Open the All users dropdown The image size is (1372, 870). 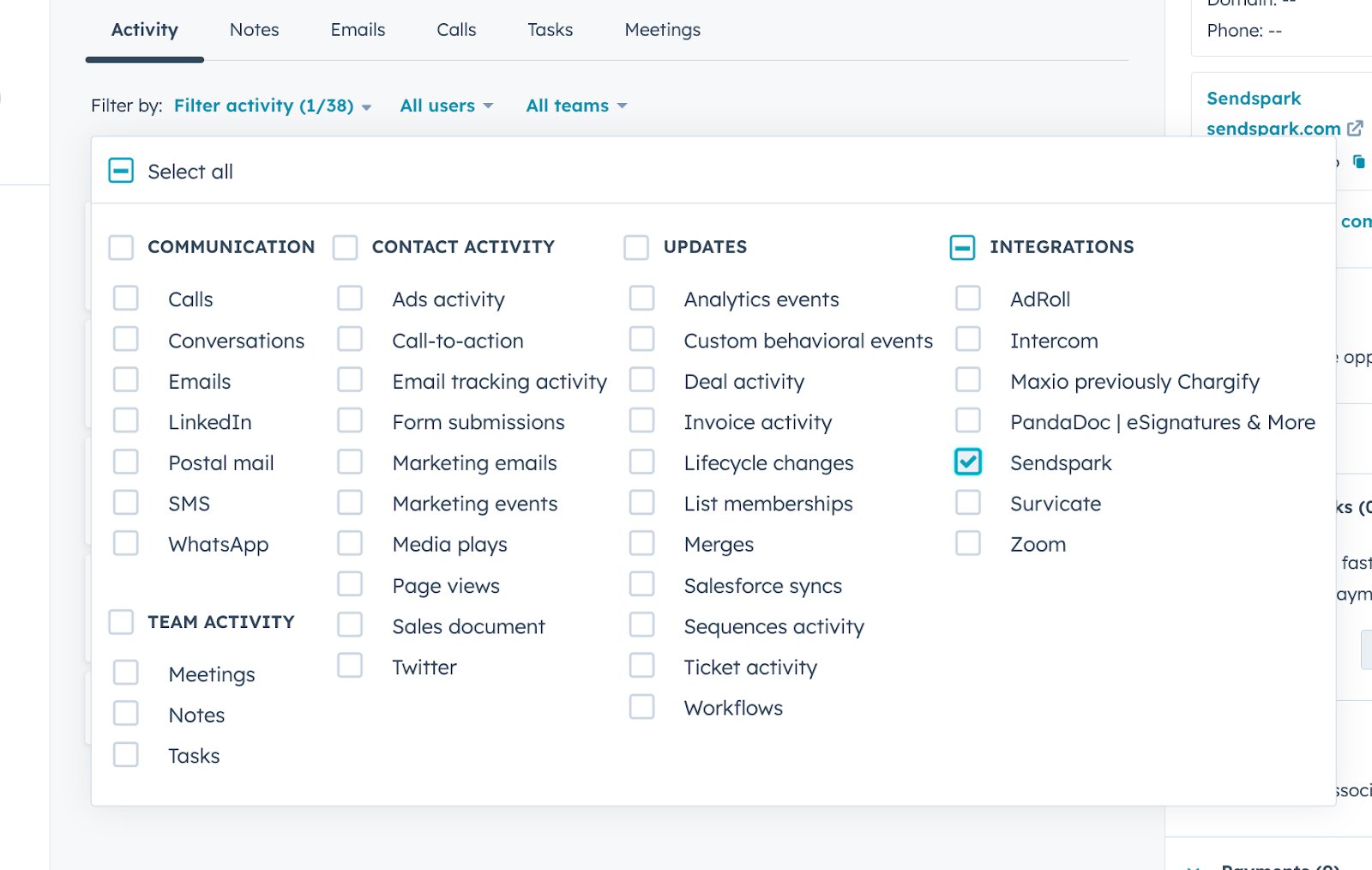point(447,106)
